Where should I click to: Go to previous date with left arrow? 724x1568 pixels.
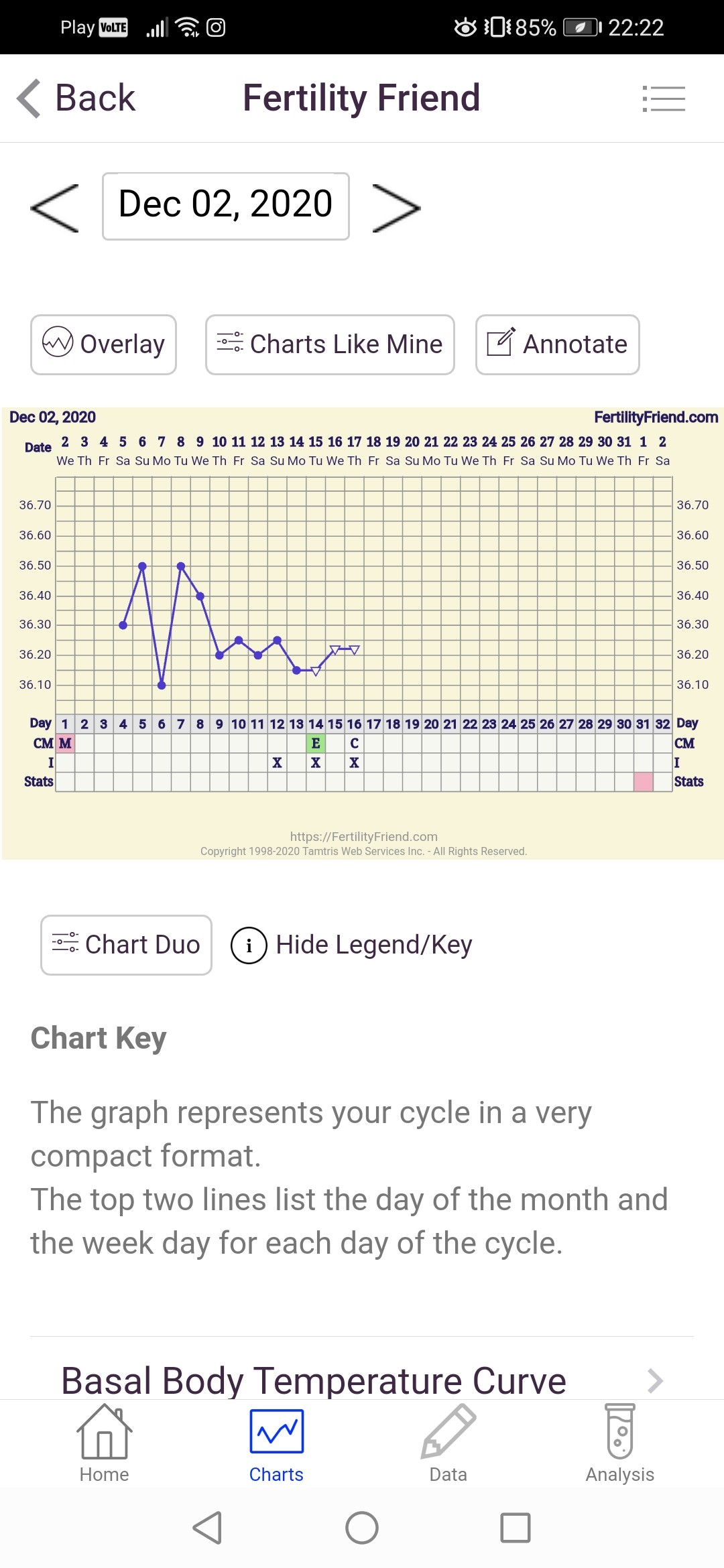[55, 208]
